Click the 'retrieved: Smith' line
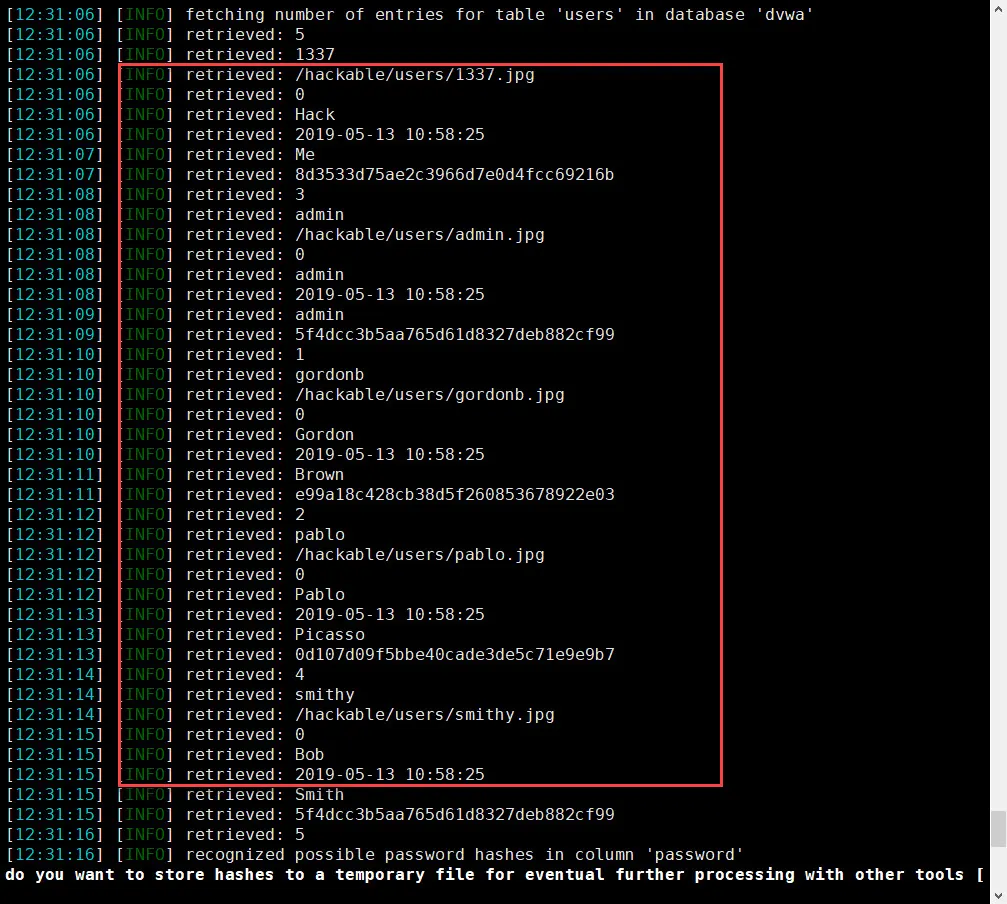Viewport: 1007px width, 904px height. coord(175,794)
